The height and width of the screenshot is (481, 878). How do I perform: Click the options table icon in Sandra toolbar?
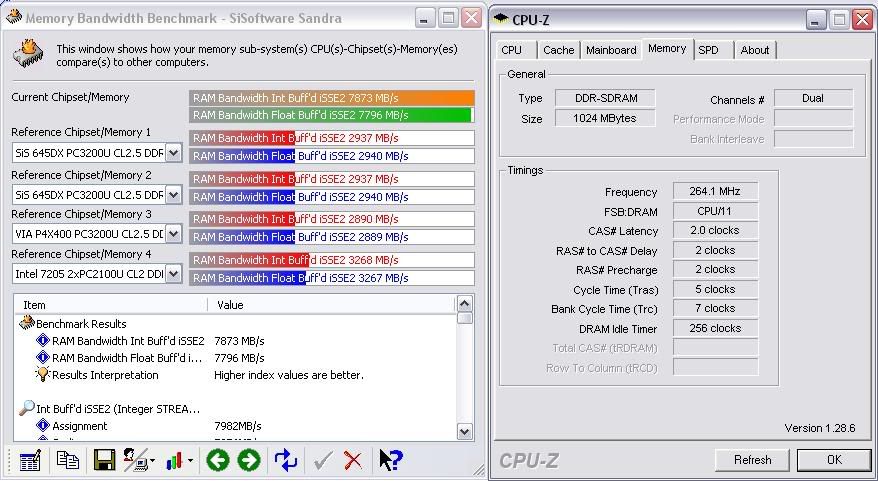tap(30, 461)
